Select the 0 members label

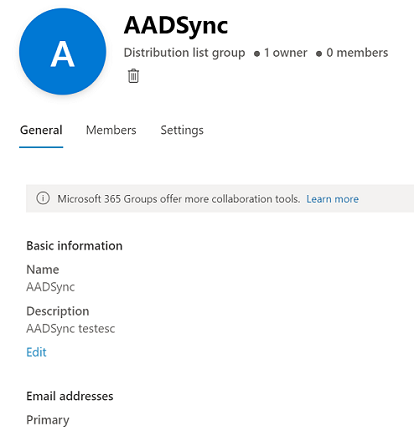point(357,53)
